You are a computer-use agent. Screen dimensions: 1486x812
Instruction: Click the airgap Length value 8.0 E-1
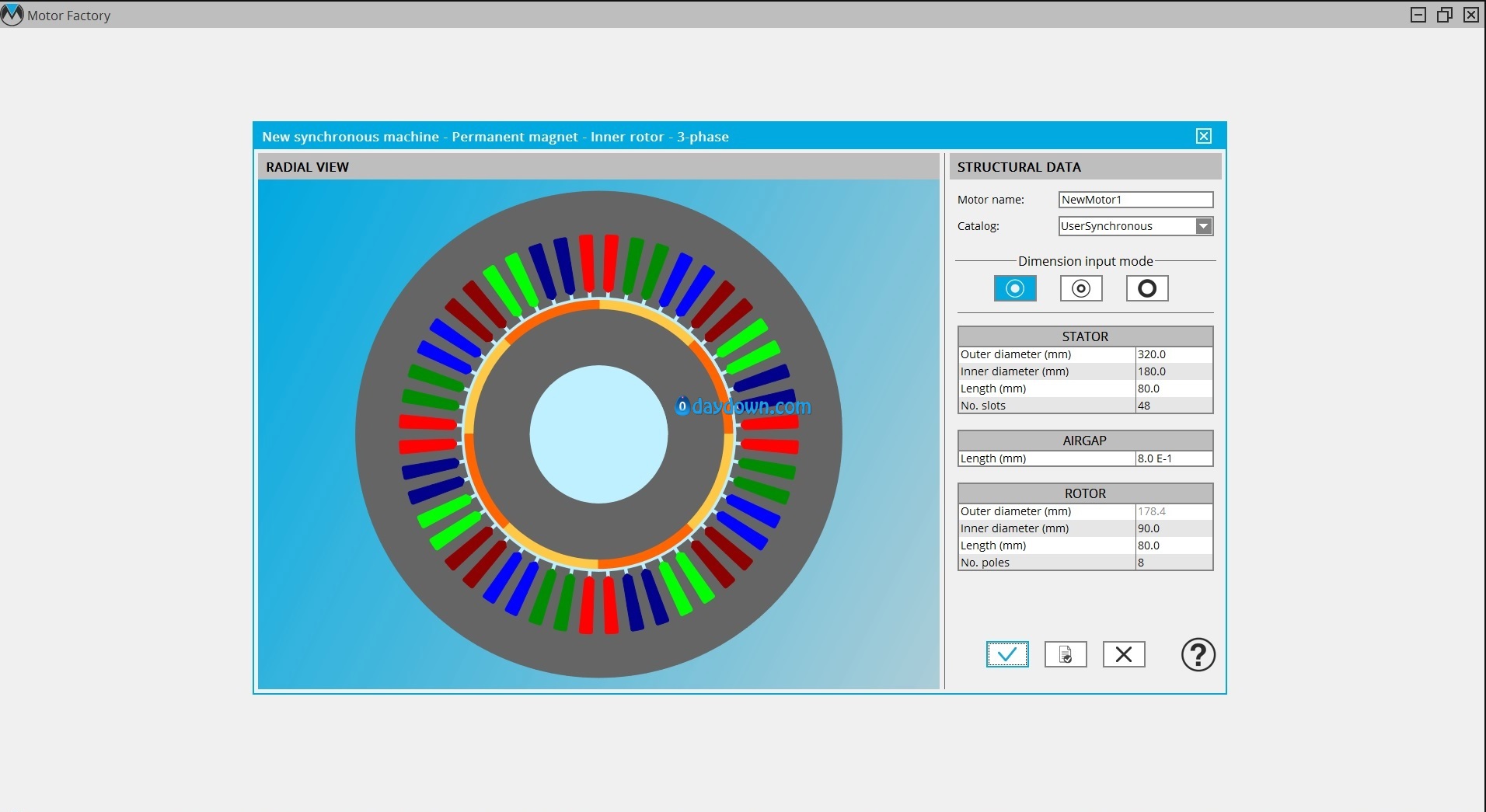click(x=1174, y=458)
